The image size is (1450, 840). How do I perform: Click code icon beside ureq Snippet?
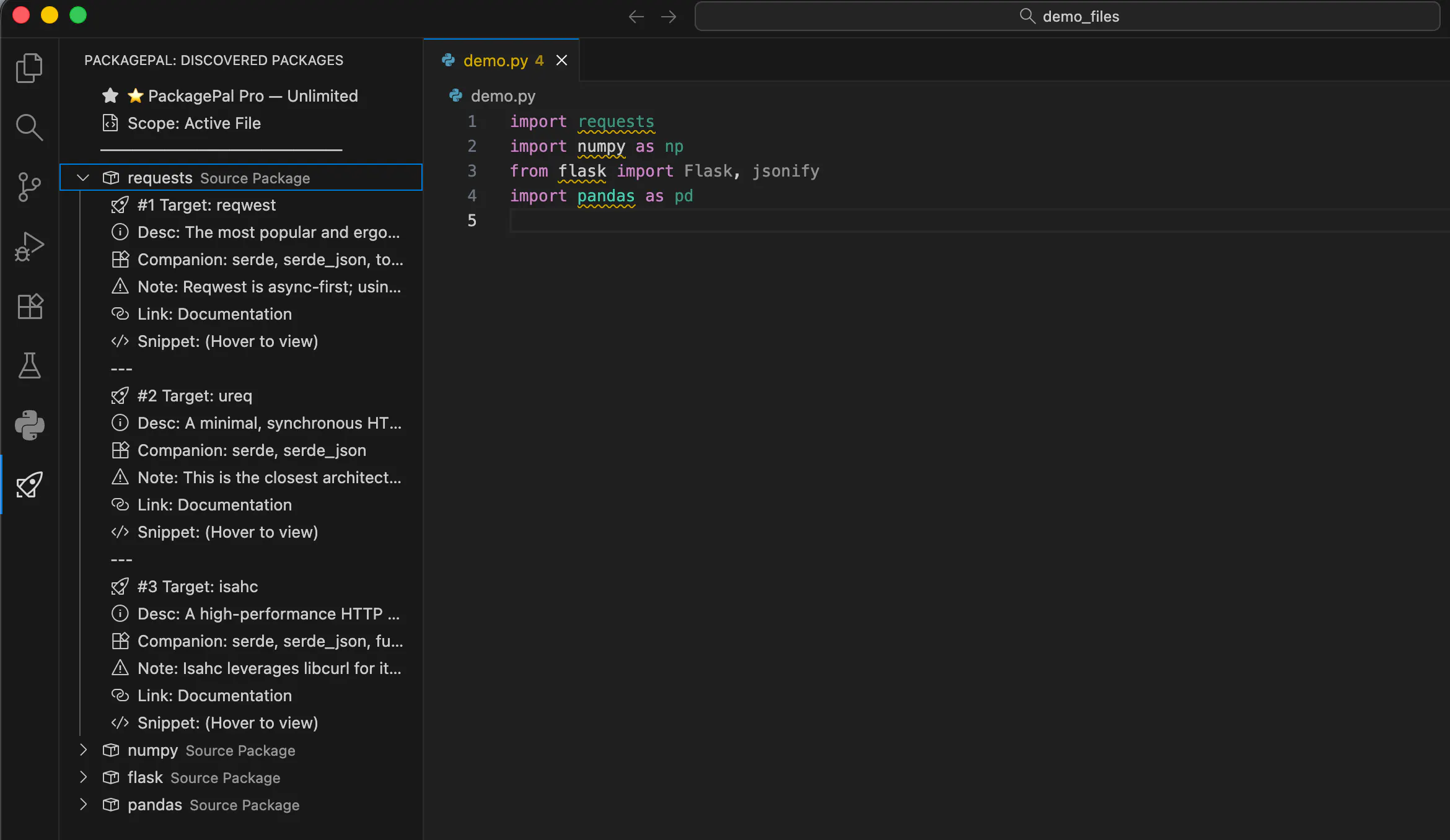(x=120, y=532)
